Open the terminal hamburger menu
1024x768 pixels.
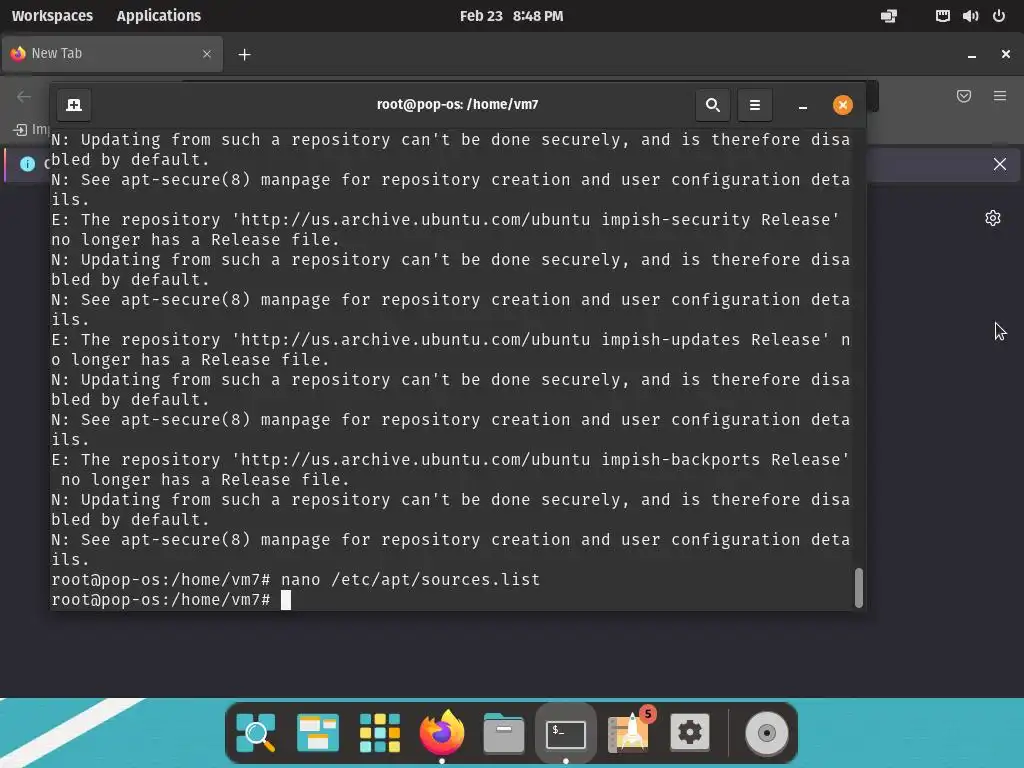click(x=754, y=105)
